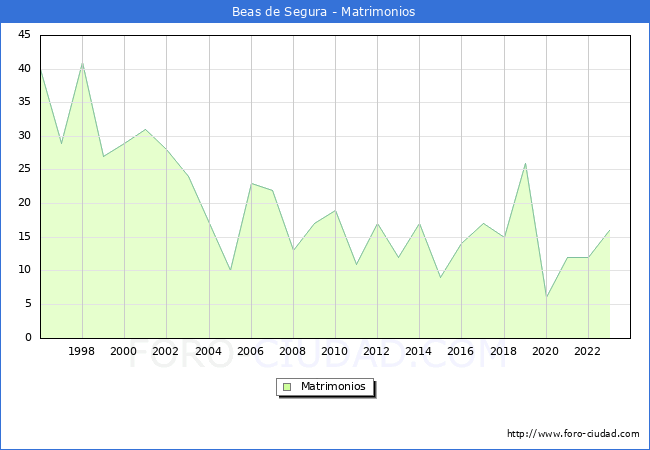The width and height of the screenshot is (650, 450).
Task: Click the 2020 x-axis label
Action: [545, 351]
